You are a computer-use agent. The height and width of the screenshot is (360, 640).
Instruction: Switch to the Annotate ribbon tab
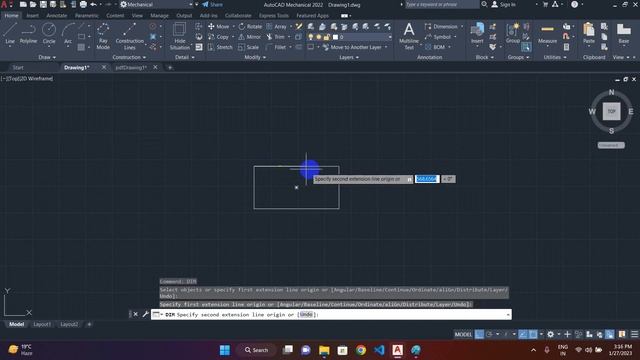tap(57, 16)
